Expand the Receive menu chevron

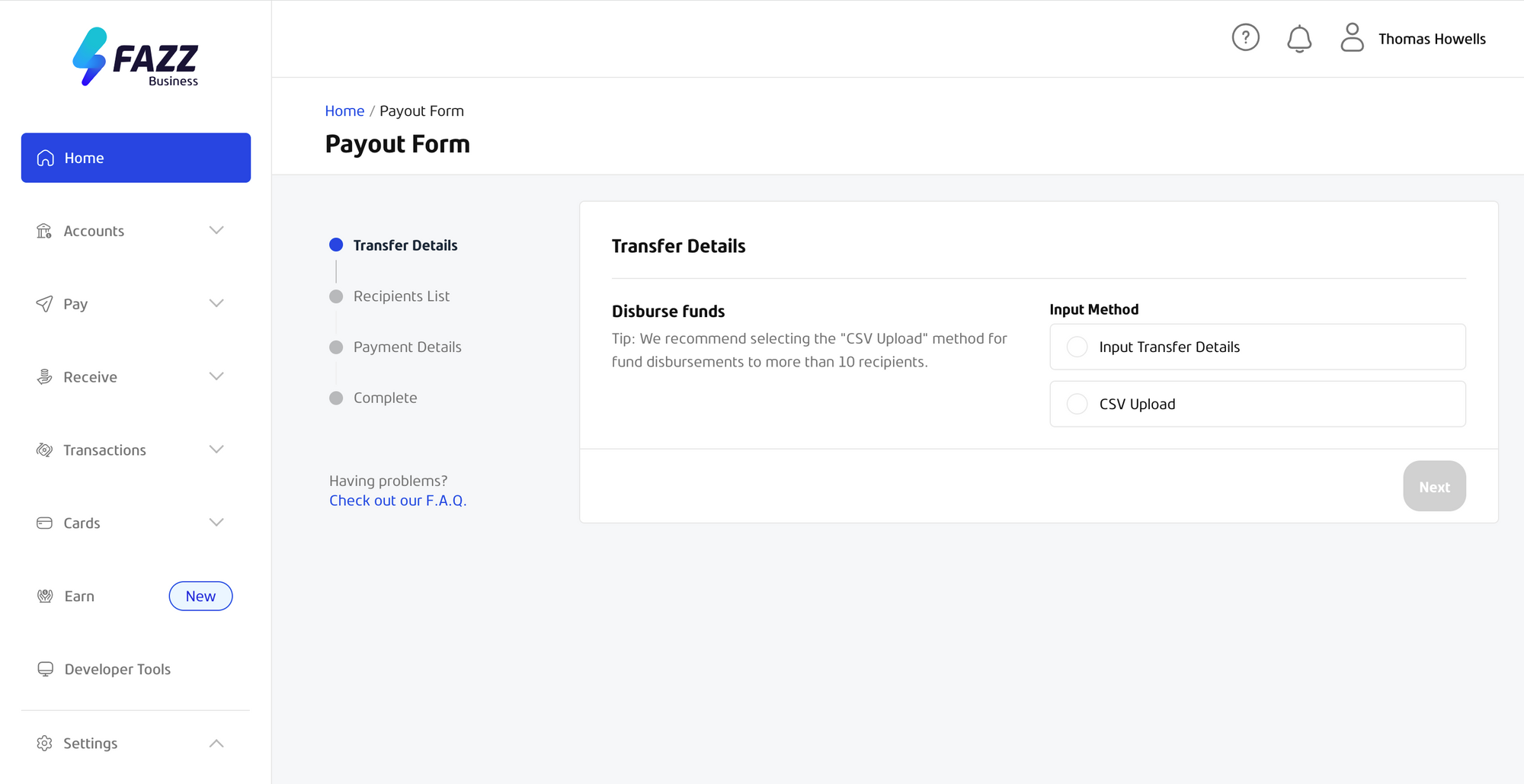click(216, 376)
